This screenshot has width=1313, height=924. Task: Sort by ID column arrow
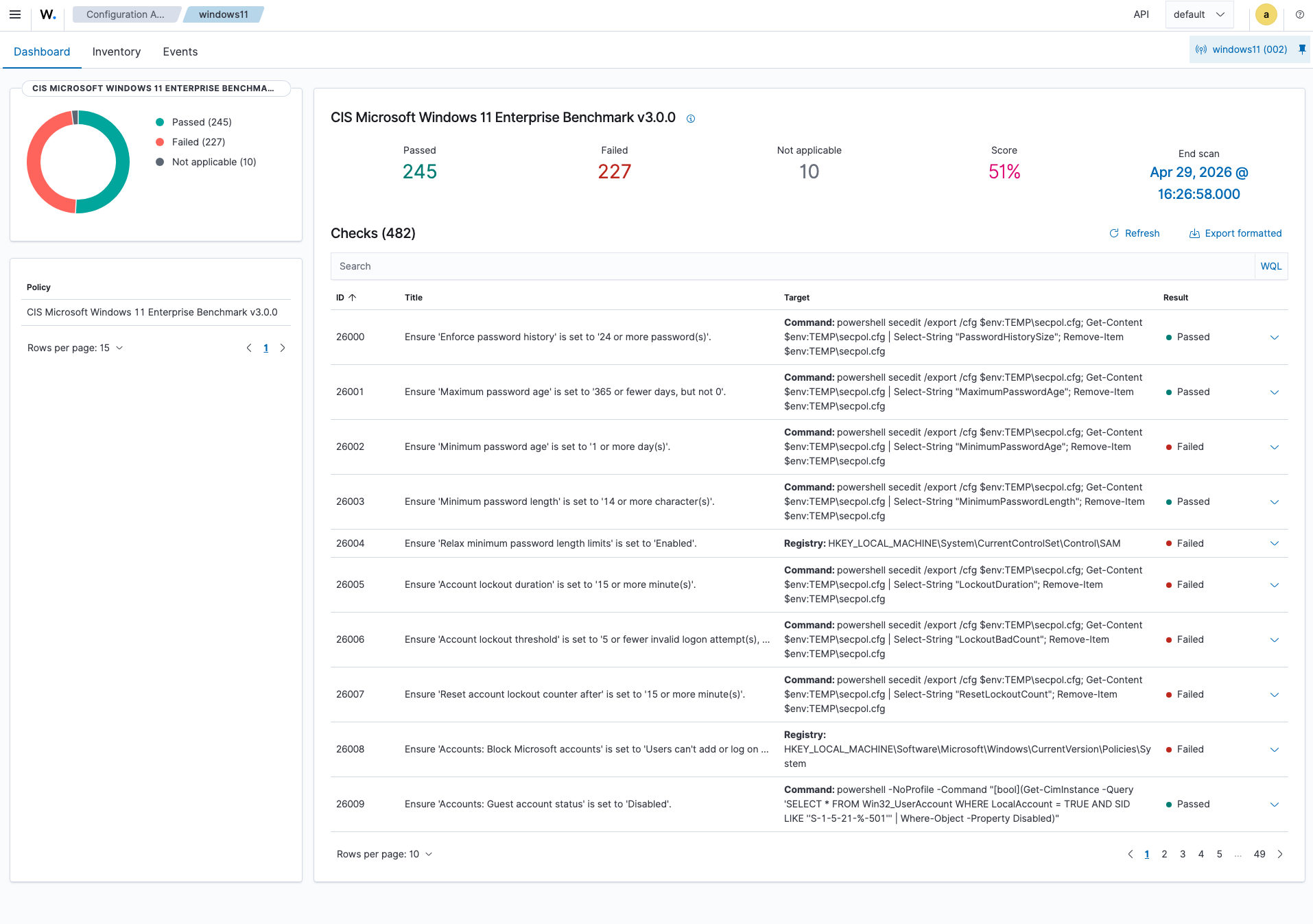coord(353,298)
